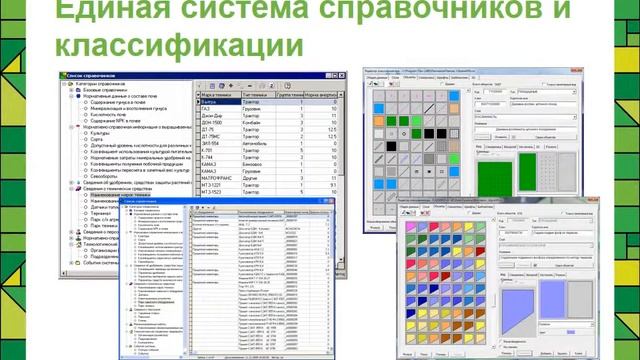Screen dimensions: 640x360
Task: Open the dropdown below the previews in the lower classifier editor
Action: pos(592,324)
